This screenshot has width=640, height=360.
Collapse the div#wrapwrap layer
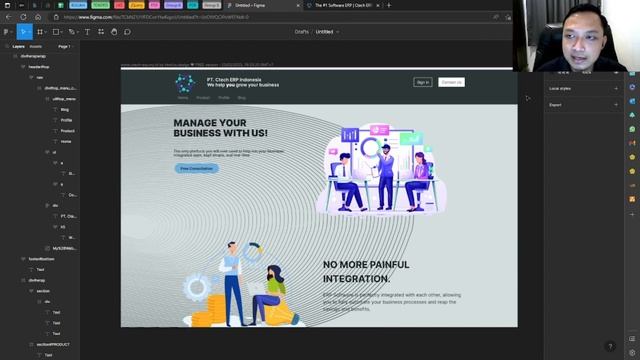pyautogui.click(x=15, y=56)
